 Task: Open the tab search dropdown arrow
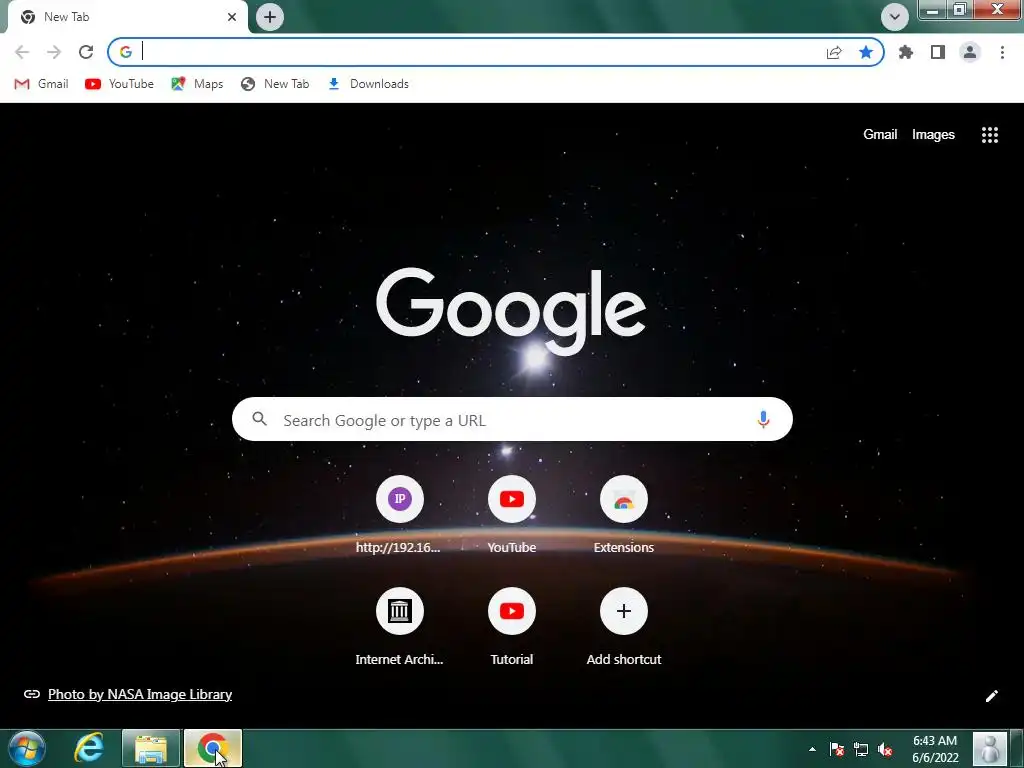(895, 17)
